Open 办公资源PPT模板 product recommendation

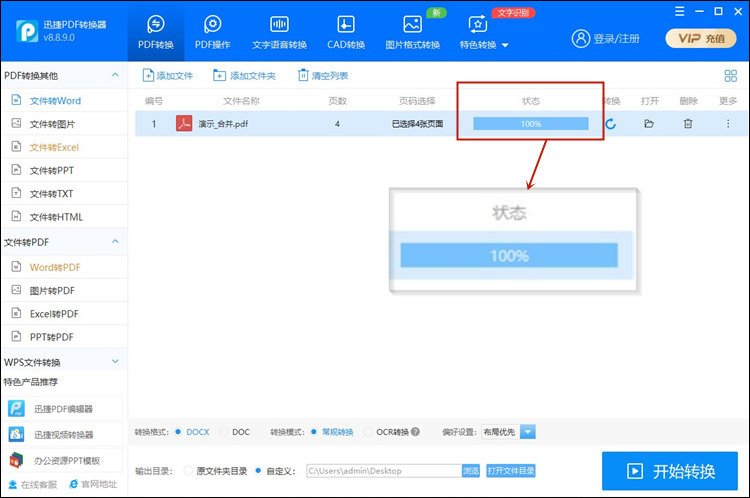click(62, 460)
